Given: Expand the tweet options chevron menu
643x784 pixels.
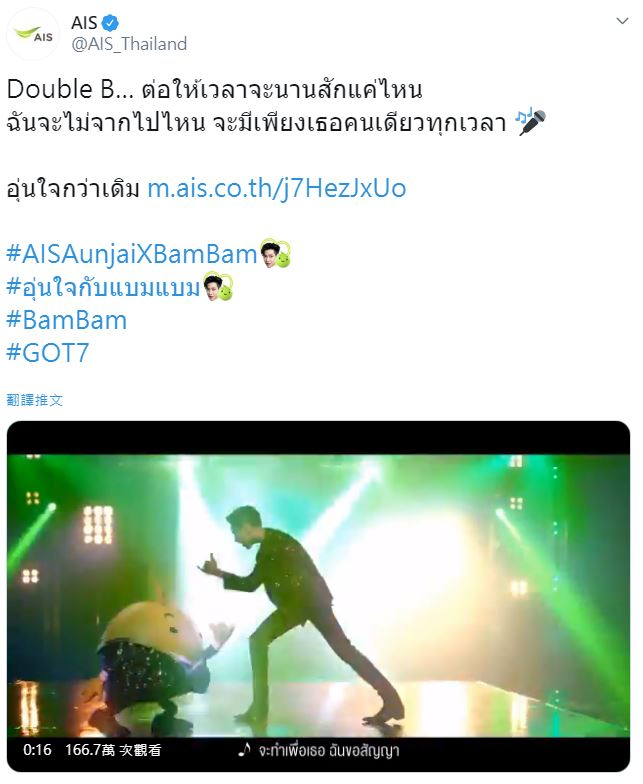Looking at the screenshot, I should [622, 21].
